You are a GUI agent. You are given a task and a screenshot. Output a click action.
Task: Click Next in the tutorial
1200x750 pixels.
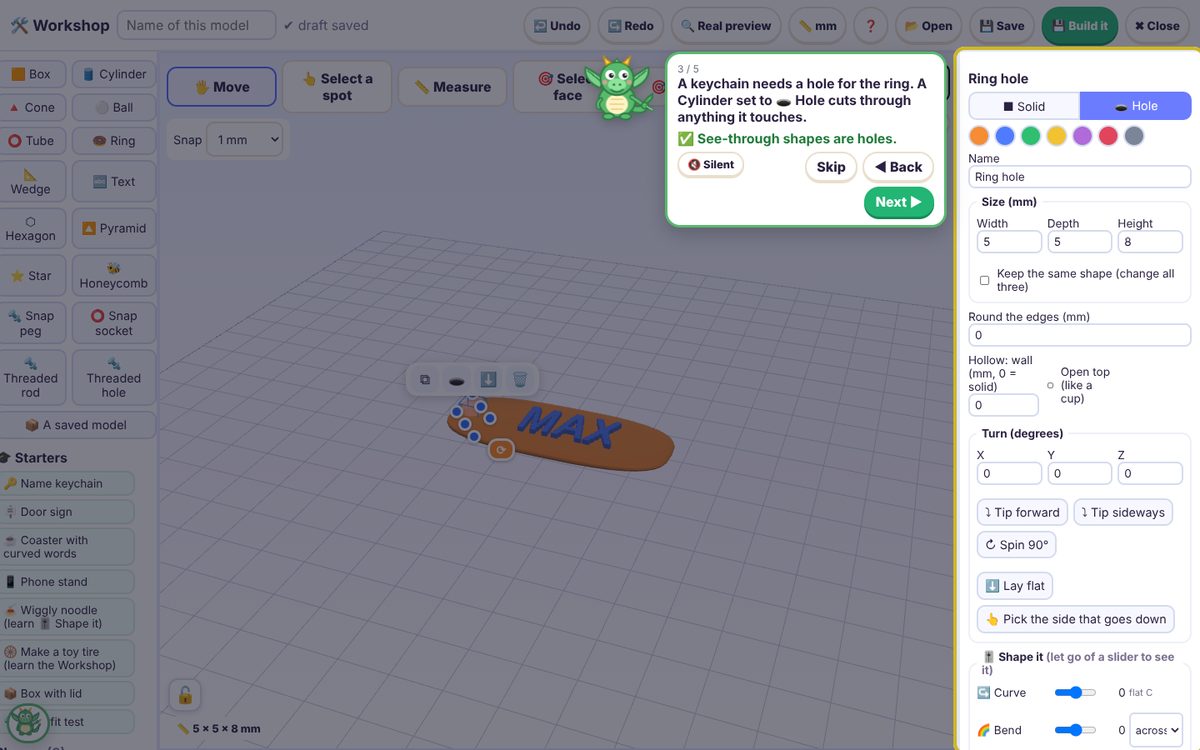[898, 202]
